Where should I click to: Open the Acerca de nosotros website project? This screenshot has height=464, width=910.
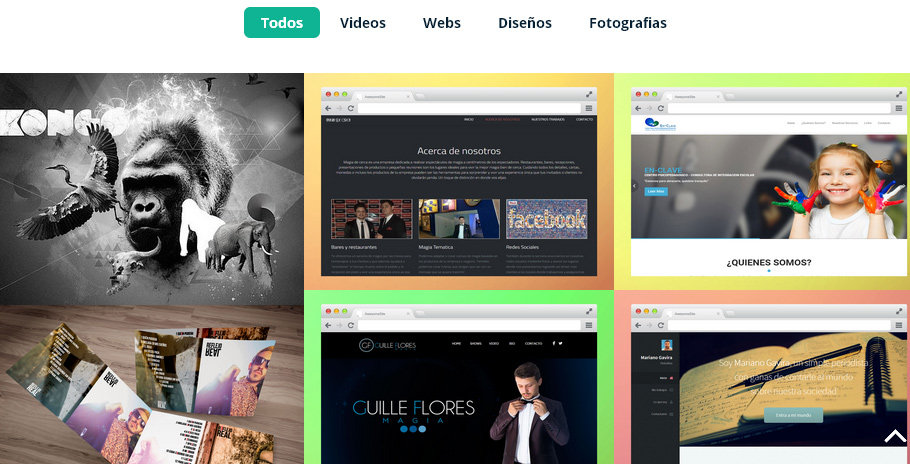click(459, 182)
